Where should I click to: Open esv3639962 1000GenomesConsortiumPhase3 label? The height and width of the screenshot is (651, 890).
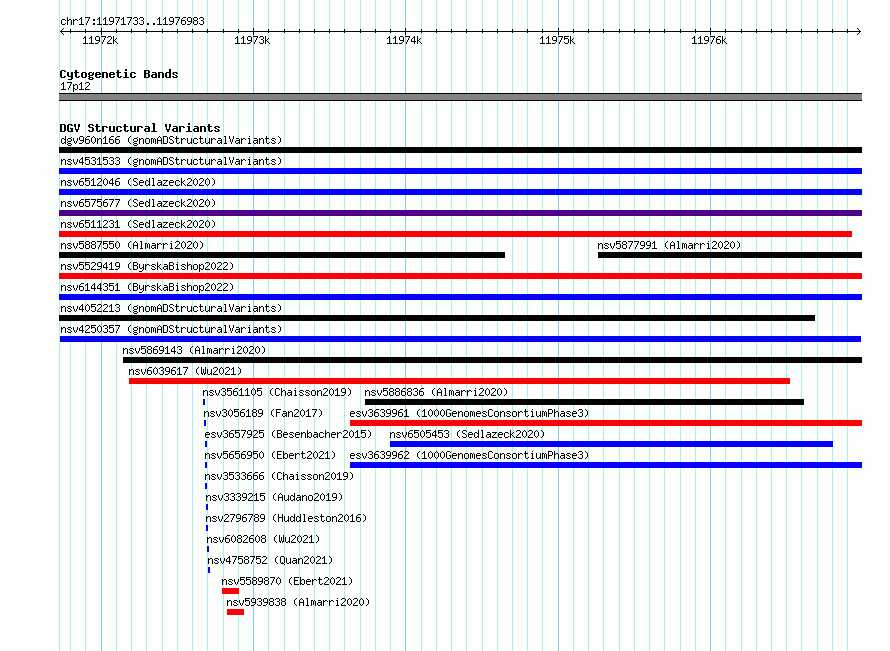coord(469,455)
